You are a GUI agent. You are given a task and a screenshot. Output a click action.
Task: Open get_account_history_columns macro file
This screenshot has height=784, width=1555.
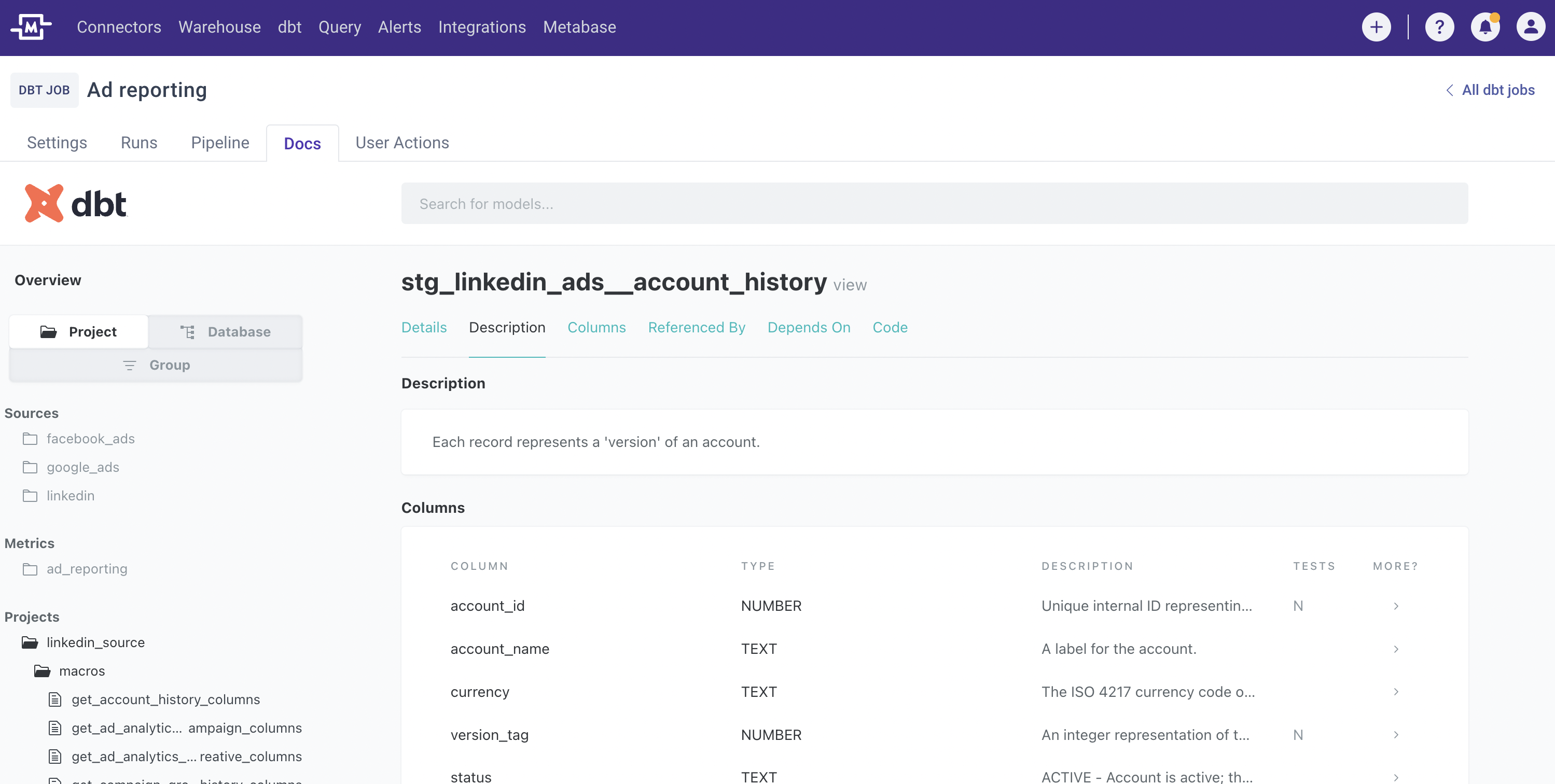pyautogui.click(x=165, y=699)
